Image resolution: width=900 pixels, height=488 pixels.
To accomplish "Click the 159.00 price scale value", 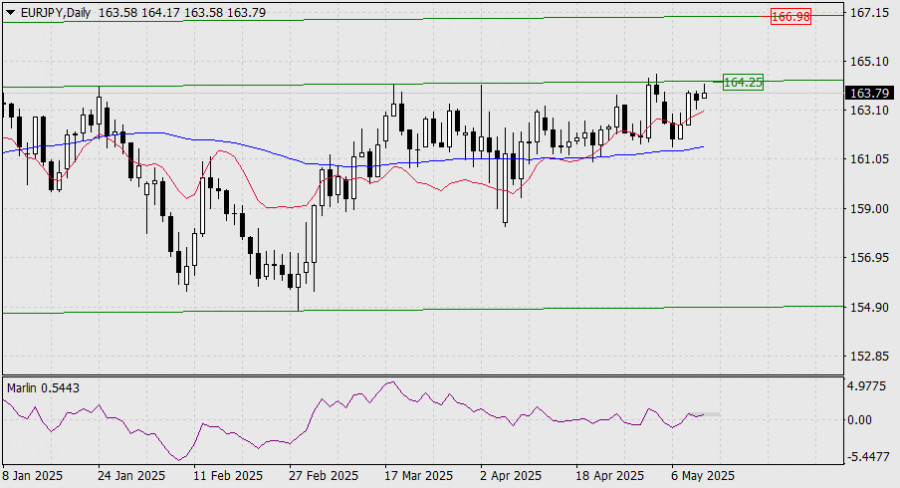I will coord(869,208).
